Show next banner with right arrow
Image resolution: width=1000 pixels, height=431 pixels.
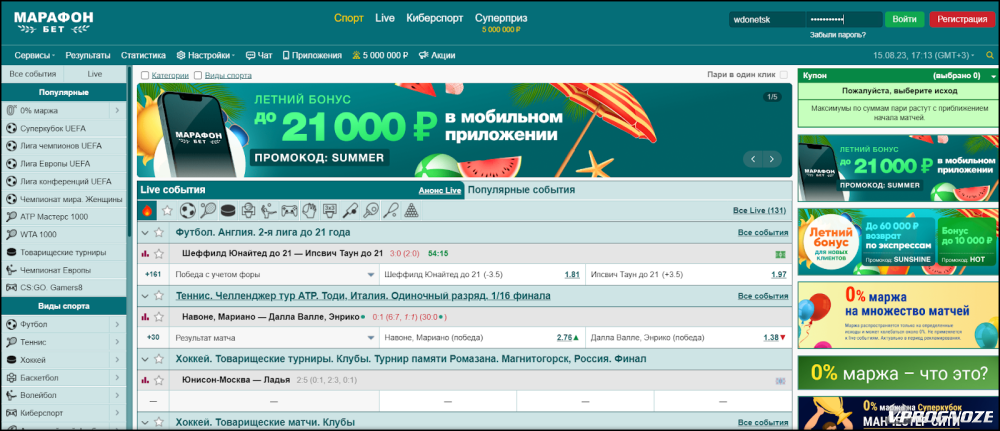coord(772,159)
